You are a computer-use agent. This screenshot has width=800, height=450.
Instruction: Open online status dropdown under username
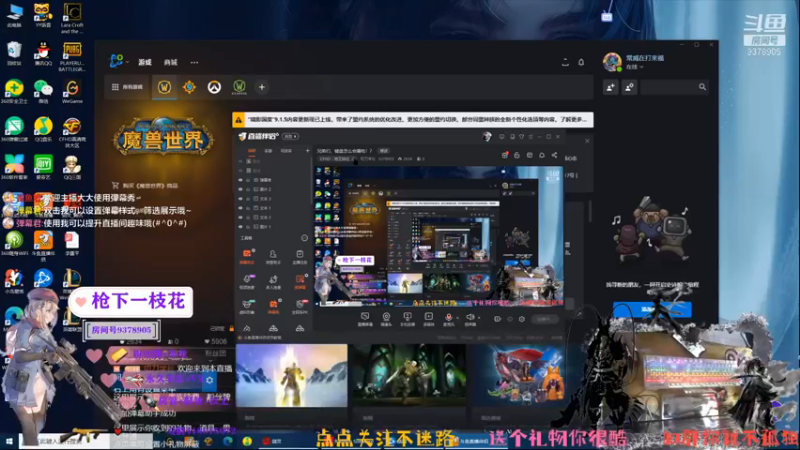(x=635, y=67)
